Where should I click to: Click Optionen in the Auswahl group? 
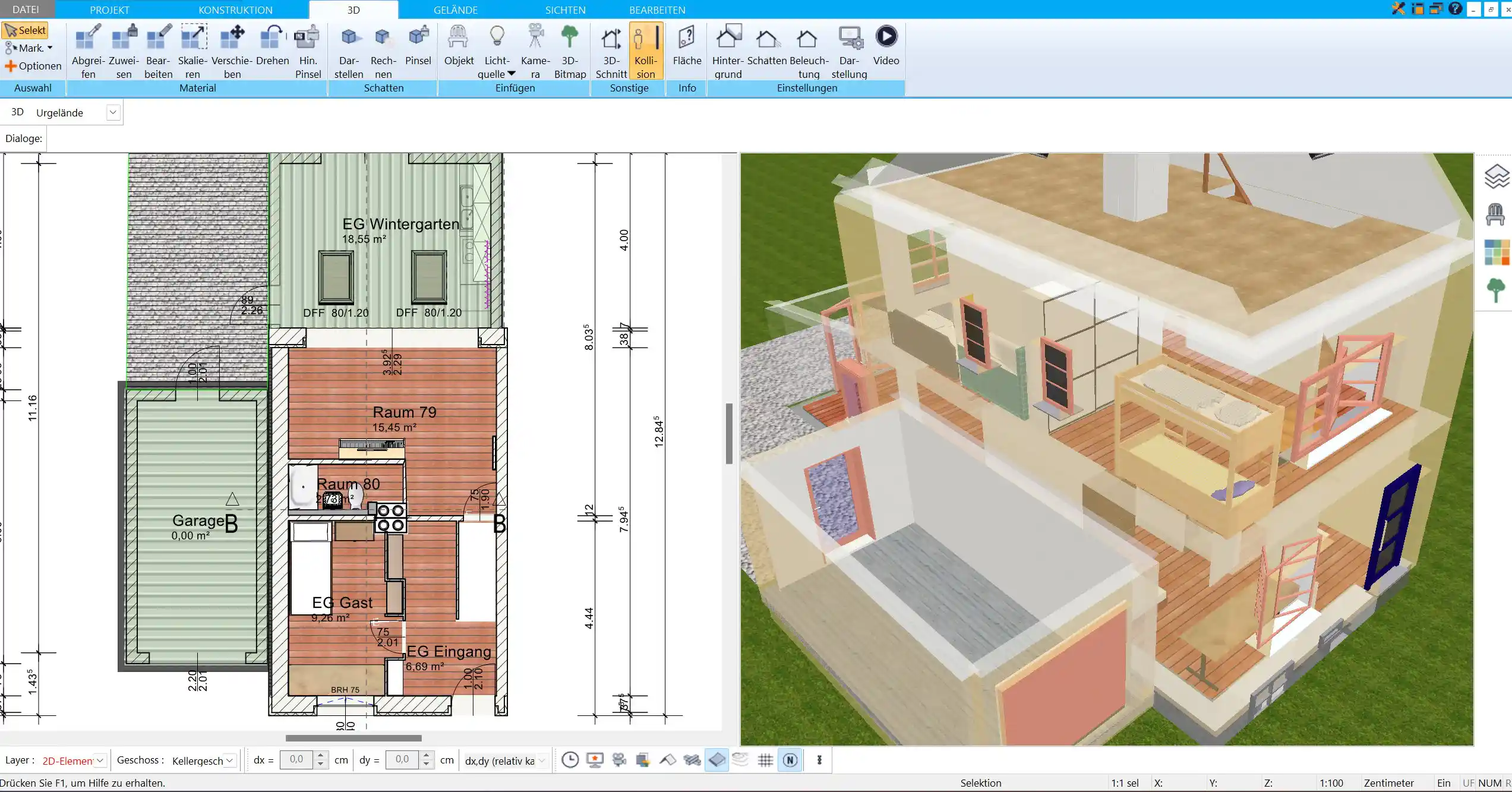[33, 66]
